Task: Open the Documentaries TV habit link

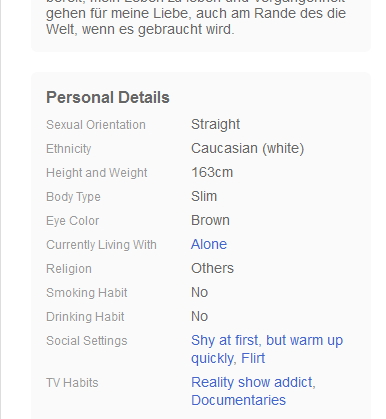Action: tap(238, 400)
